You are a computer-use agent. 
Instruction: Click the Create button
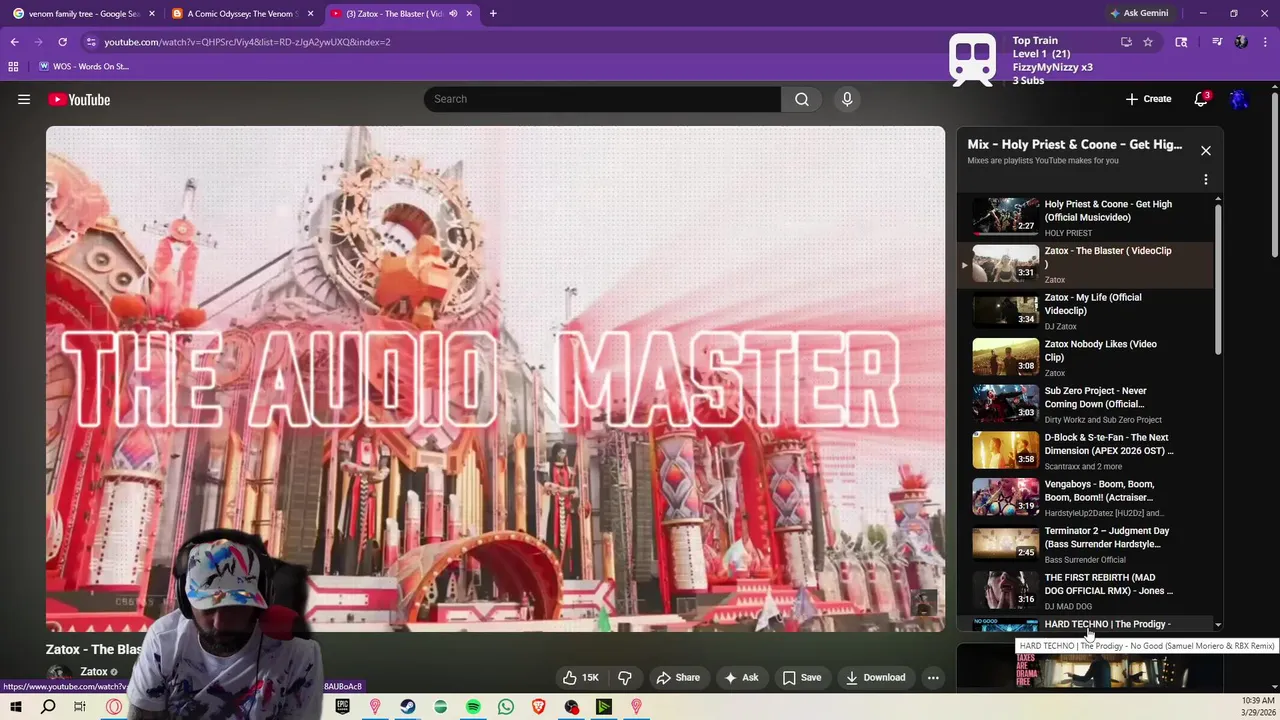(1148, 99)
